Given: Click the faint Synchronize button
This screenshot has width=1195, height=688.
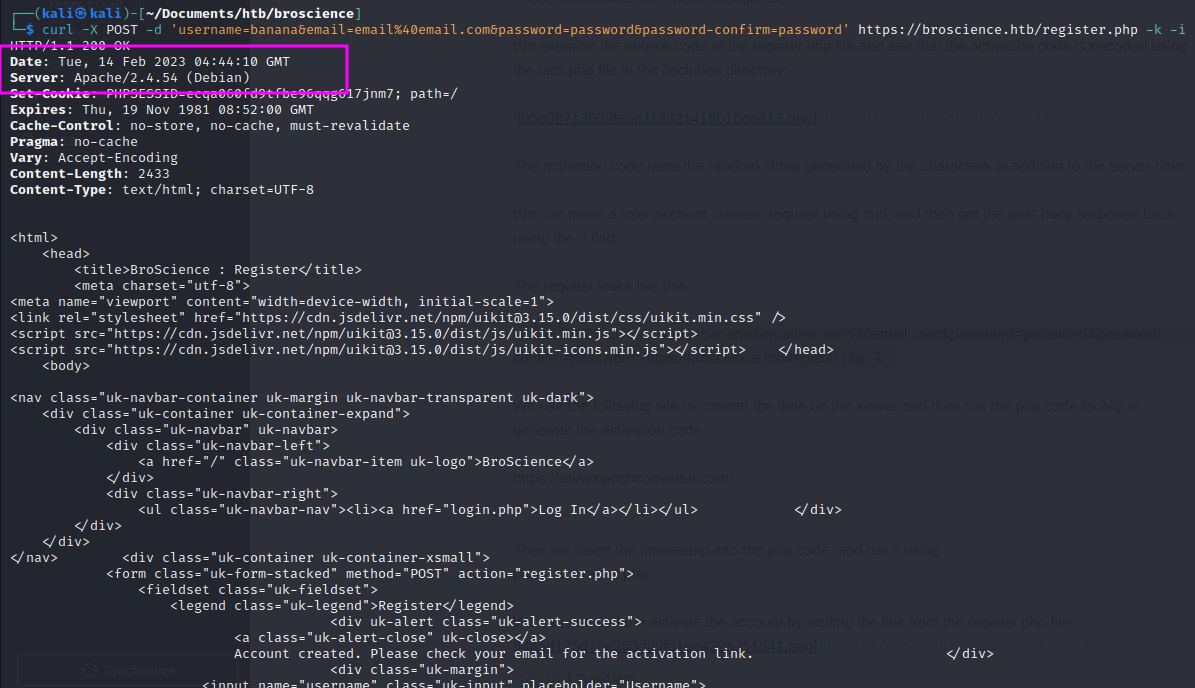Looking at the screenshot, I should pos(127,670).
